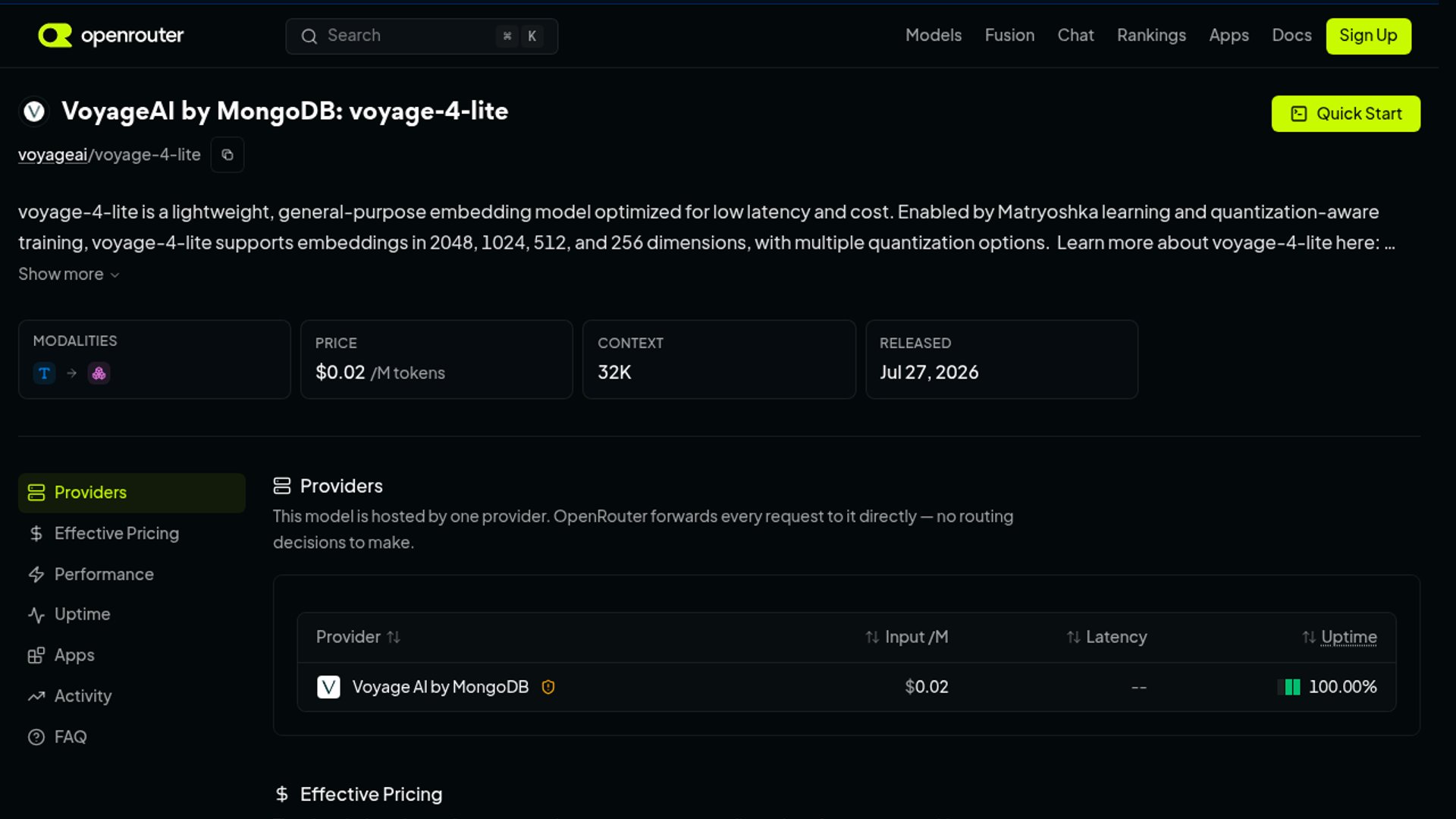Expand description with Show more

coord(69,274)
